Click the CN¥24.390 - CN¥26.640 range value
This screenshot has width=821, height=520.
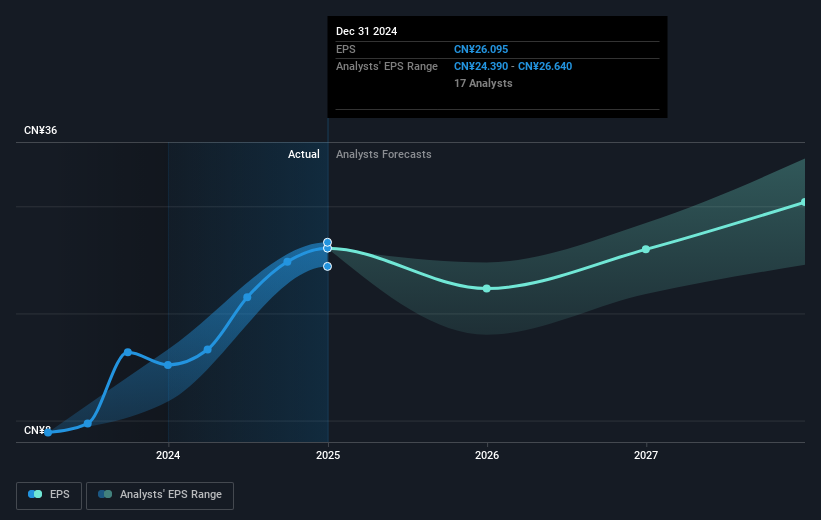(513, 67)
